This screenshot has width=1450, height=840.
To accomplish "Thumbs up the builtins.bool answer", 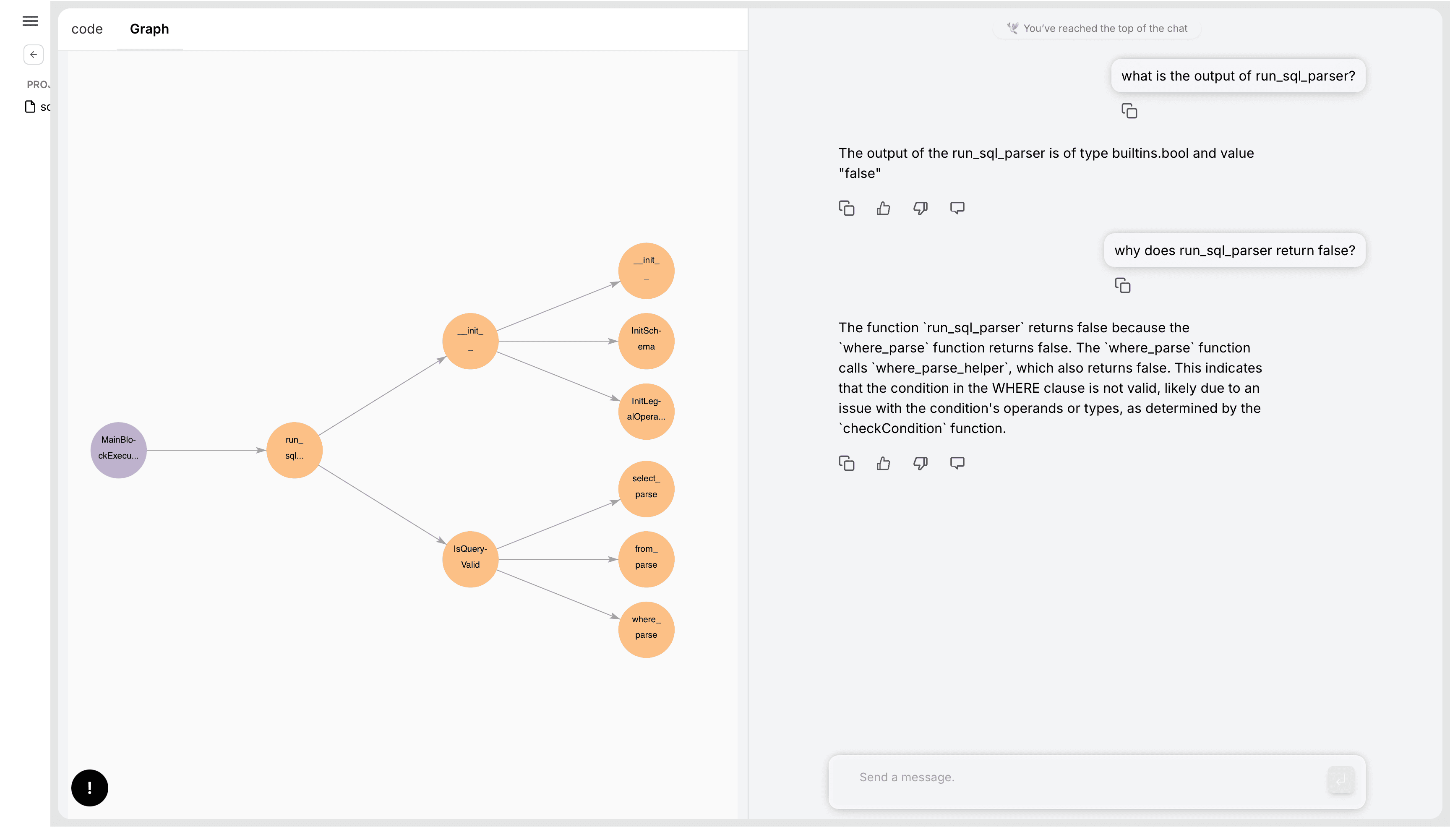I will point(883,208).
